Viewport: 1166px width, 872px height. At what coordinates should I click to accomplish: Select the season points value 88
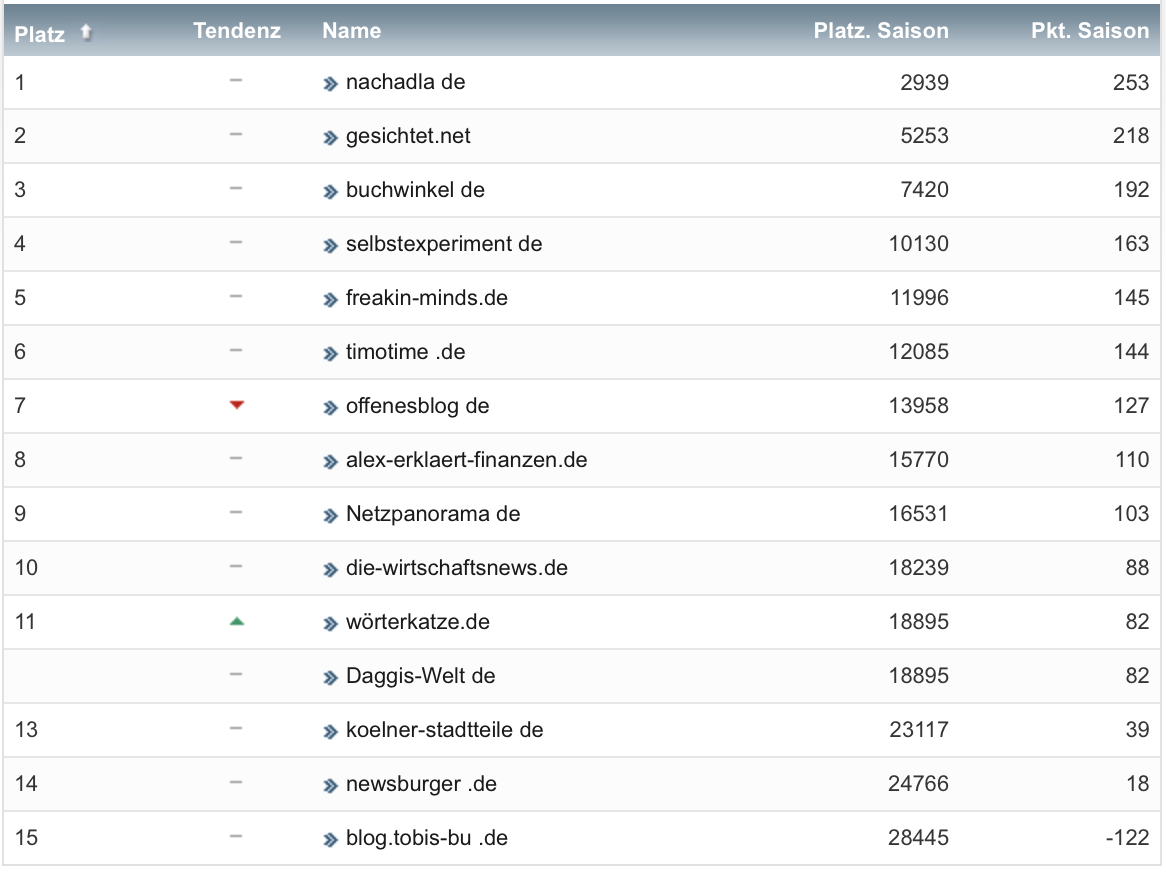[x=1137, y=568]
